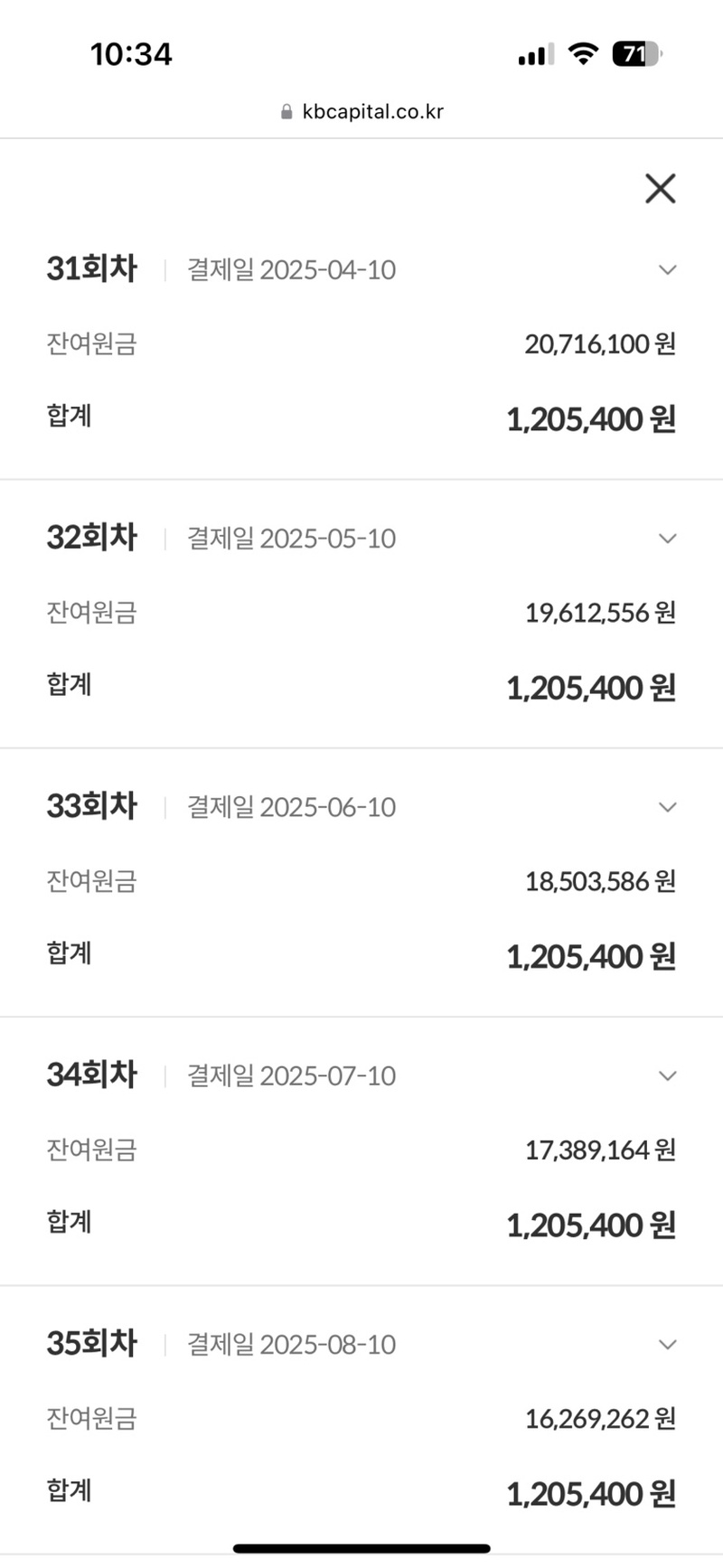Tap the battery indicator showing 71
Viewport: 723px width, 1568px height.
(636, 54)
